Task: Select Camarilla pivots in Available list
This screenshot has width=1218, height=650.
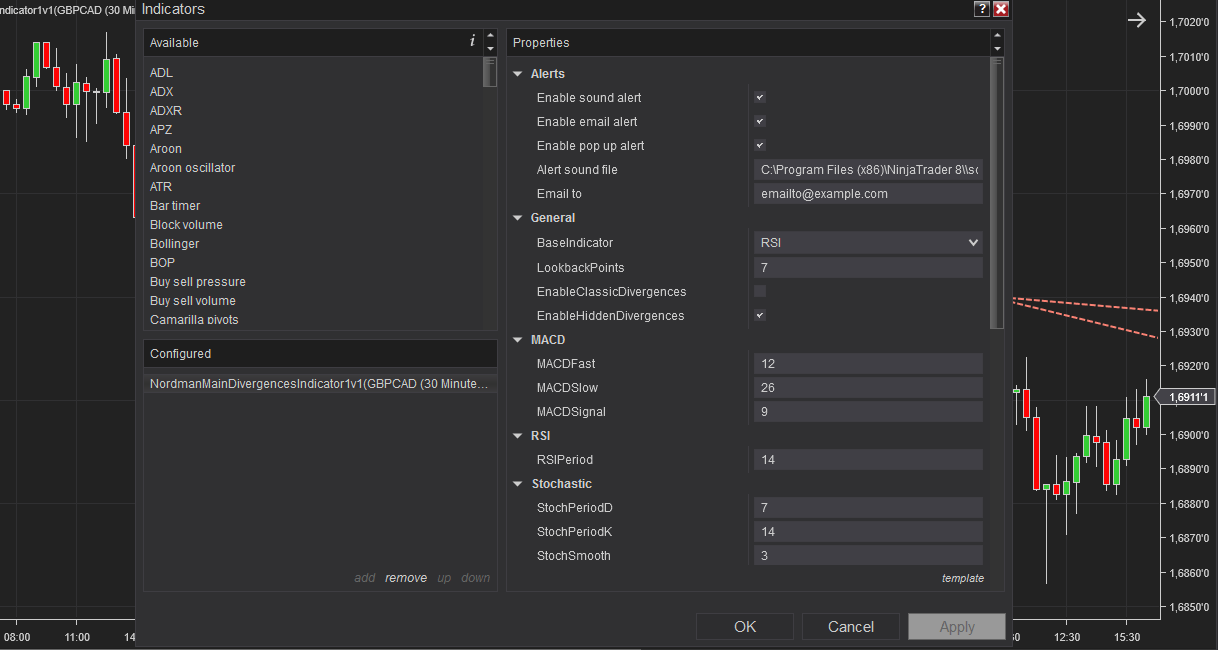Action: [194, 320]
